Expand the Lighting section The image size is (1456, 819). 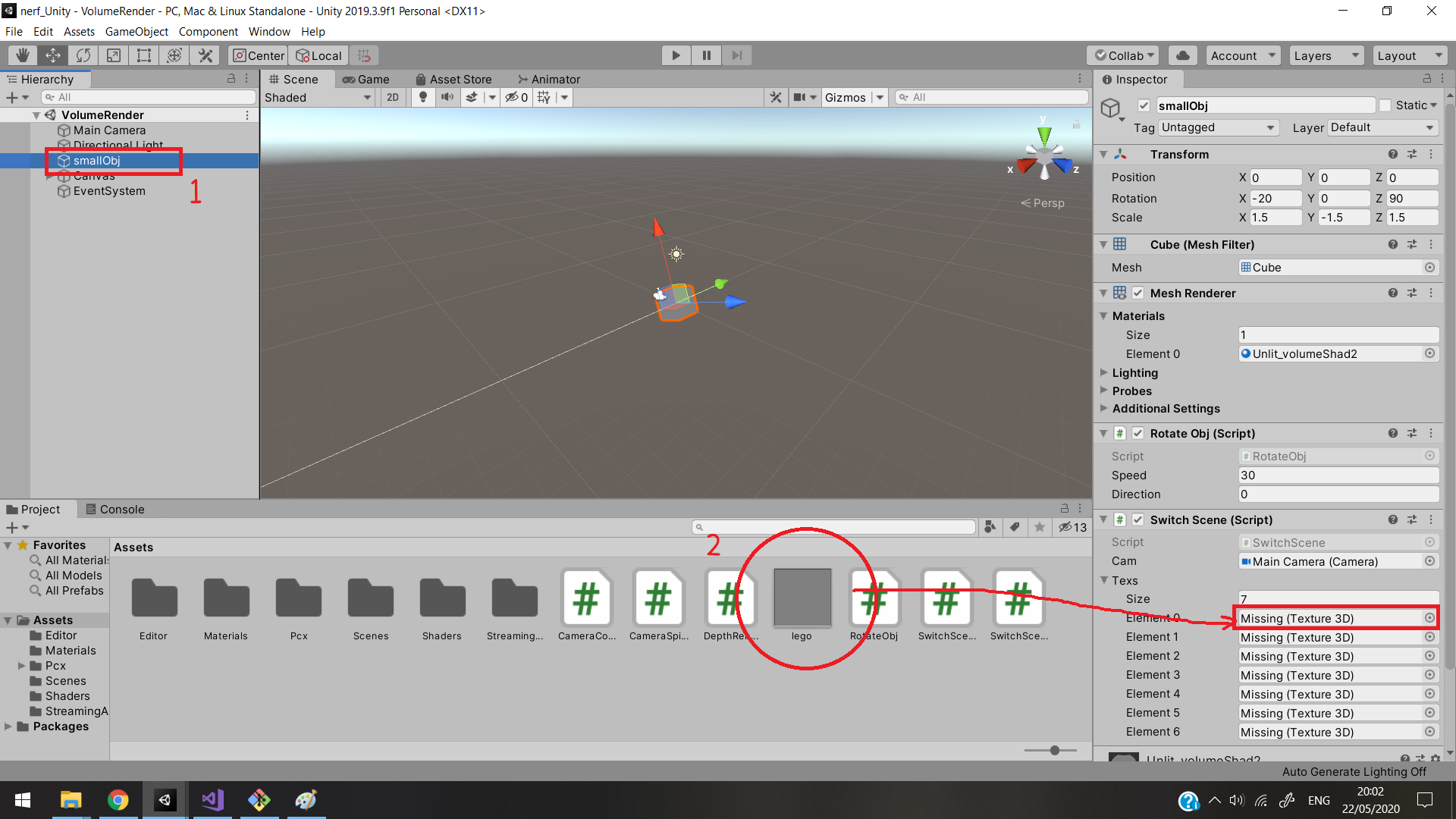[1134, 372]
